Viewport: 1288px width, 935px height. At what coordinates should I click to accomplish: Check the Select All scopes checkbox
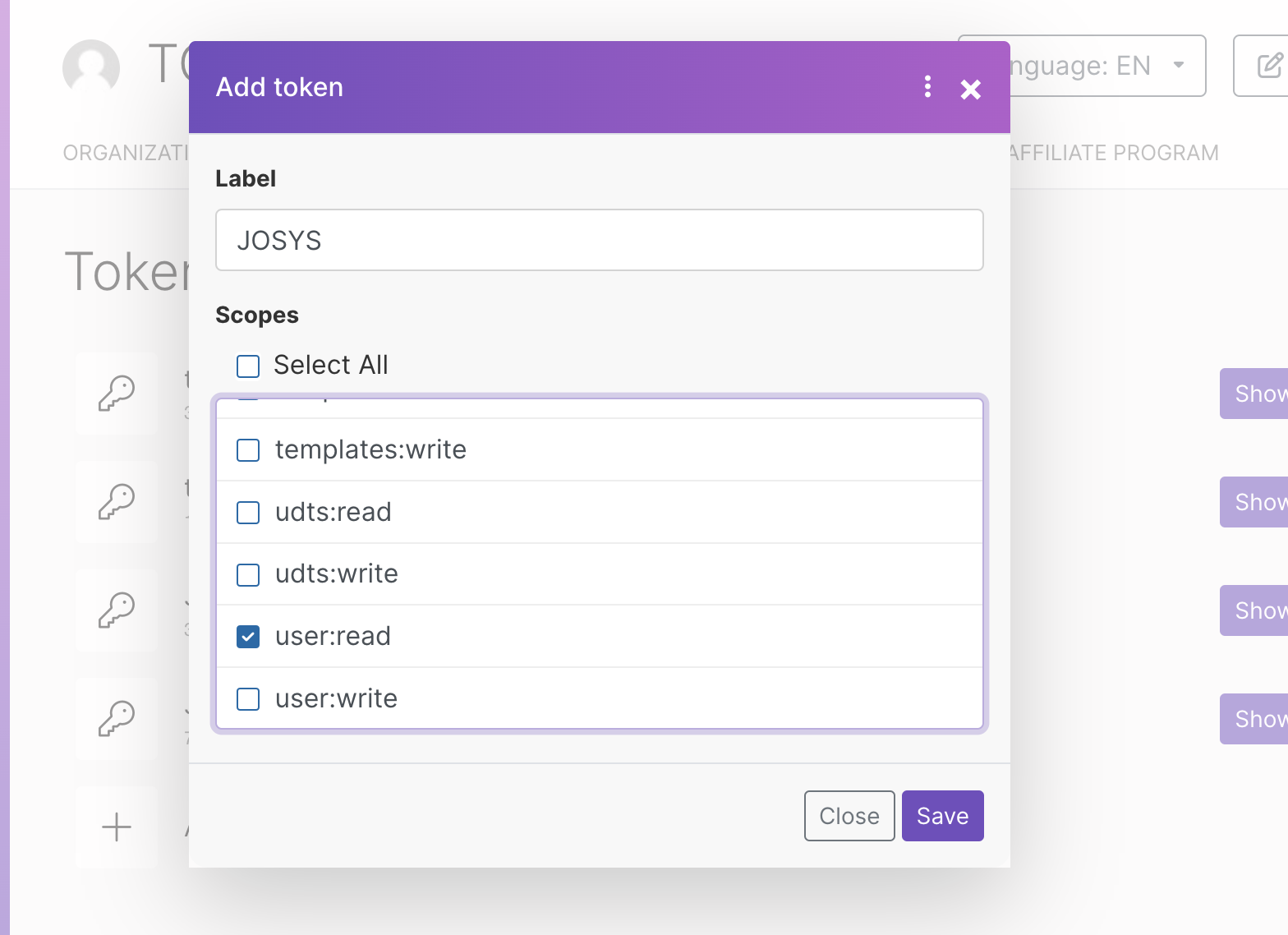click(248, 366)
